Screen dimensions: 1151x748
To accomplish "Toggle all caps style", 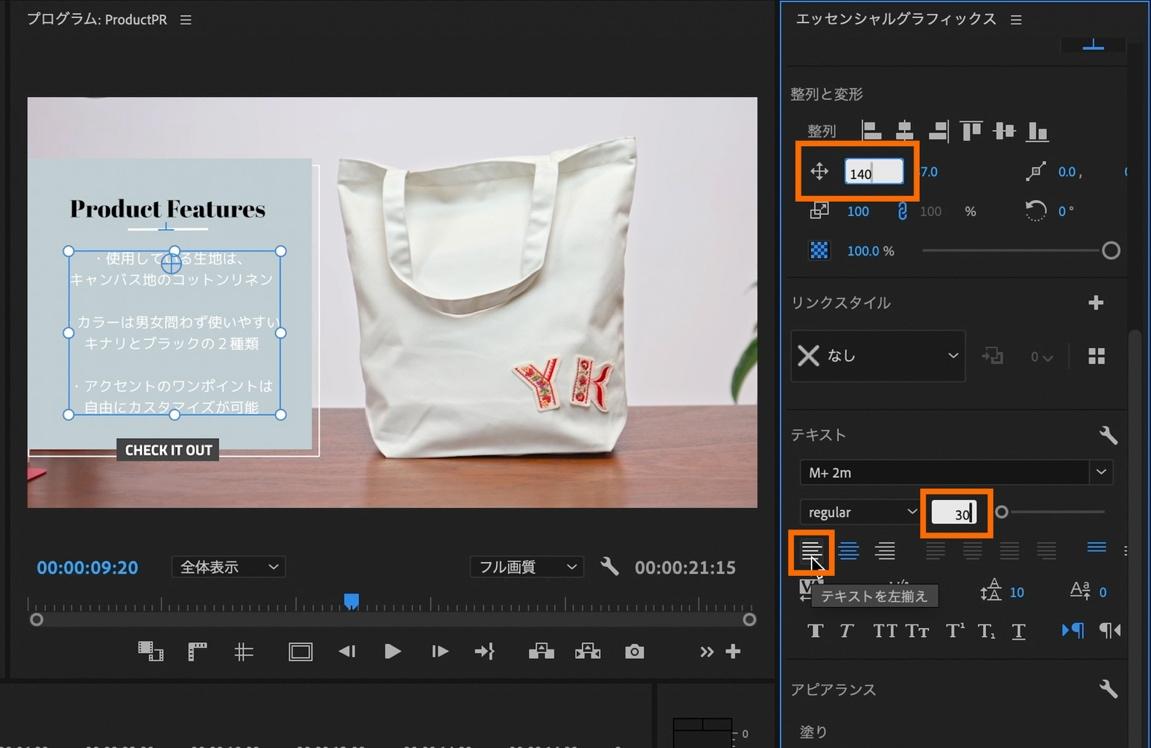I will click(x=885, y=631).
